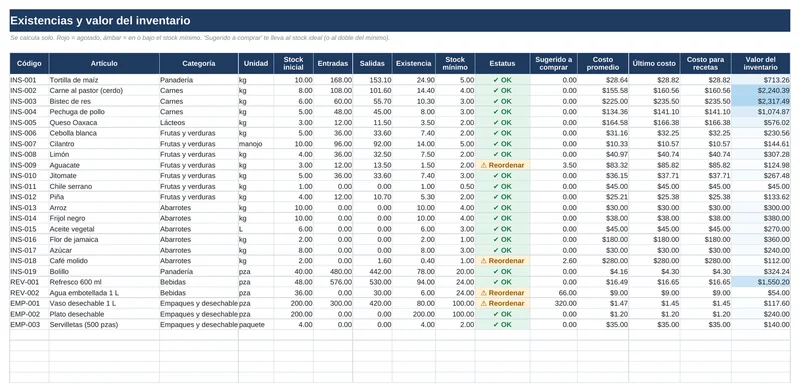Select the Stock inicial column header
800x392 pixels.
tap(293, 64)
